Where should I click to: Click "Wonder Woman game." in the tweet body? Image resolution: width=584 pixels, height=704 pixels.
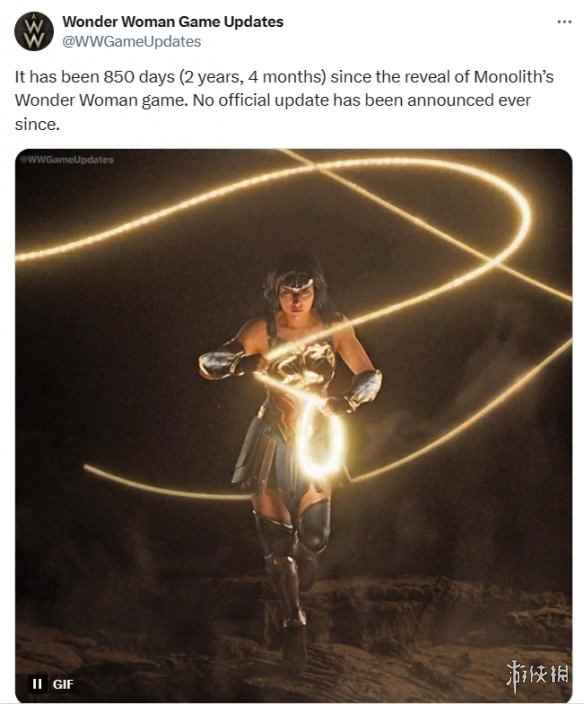101,101
